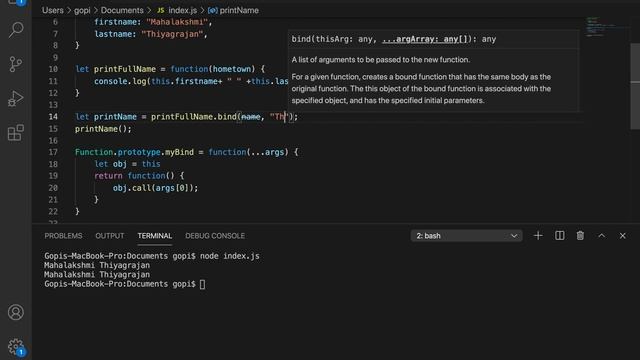Click the terminal prompt input cursor
640x360 pixels.
[x=202, y=284]
